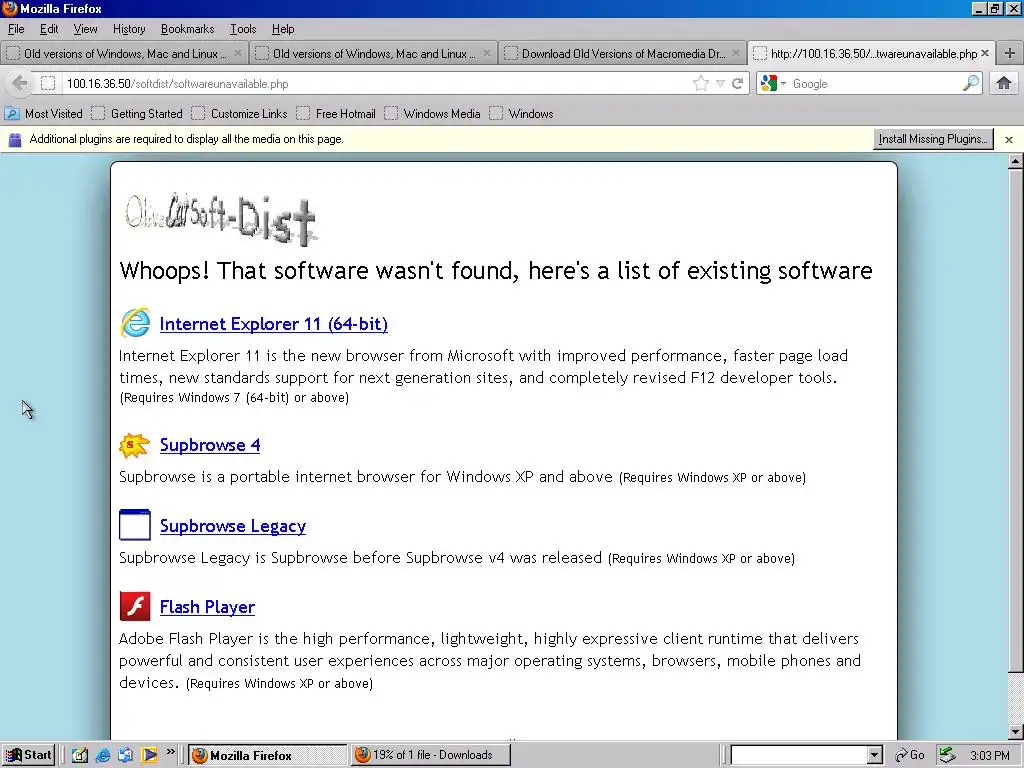Open the File menu
Viewport: 1024px width, 768px height.
point(16,29)
